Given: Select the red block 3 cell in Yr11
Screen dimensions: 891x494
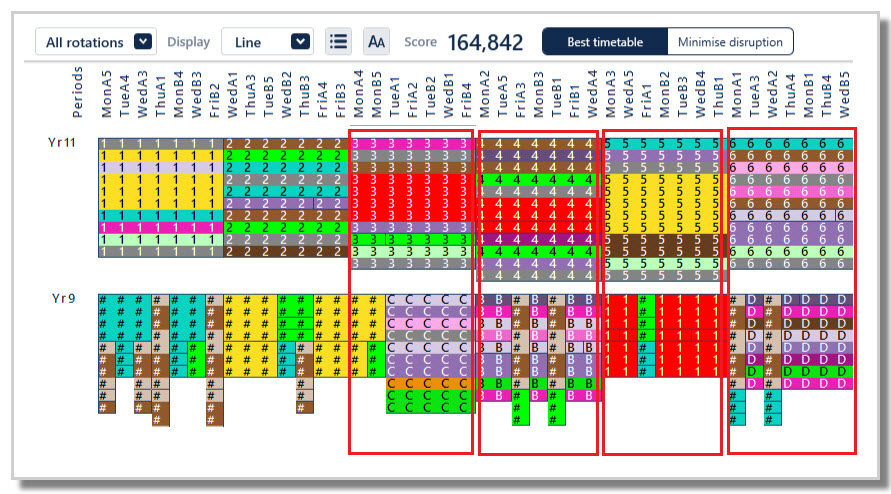Looking at the screenshot, I should point(410,197).
